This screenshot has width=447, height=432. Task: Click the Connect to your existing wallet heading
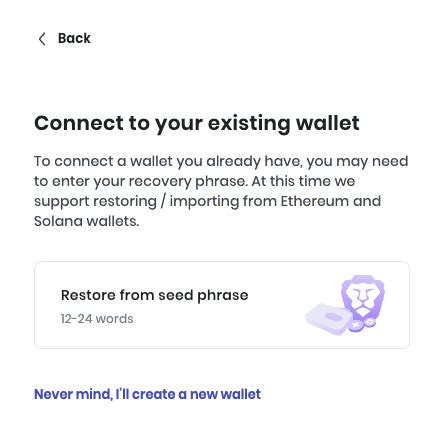tap(197, 123)
